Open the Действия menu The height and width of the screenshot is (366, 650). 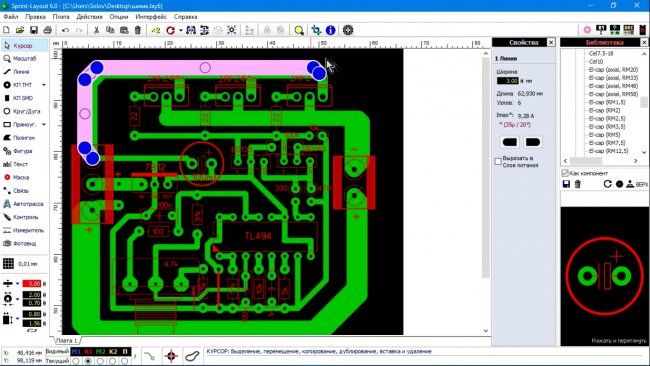[89, 17]
